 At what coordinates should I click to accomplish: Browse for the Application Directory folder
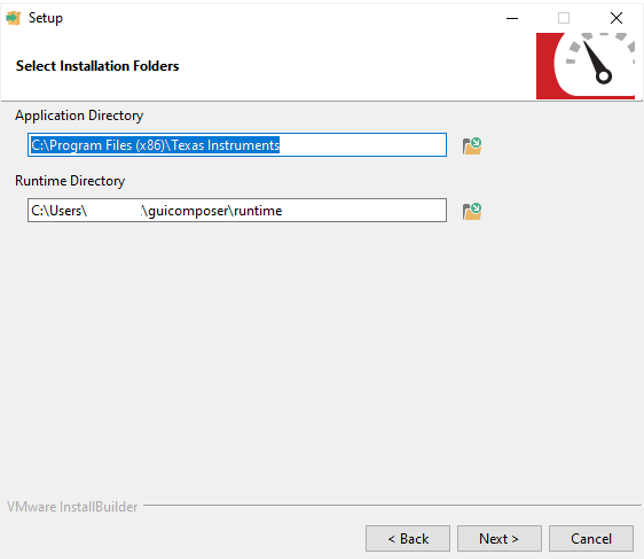(x=472, y=146)
